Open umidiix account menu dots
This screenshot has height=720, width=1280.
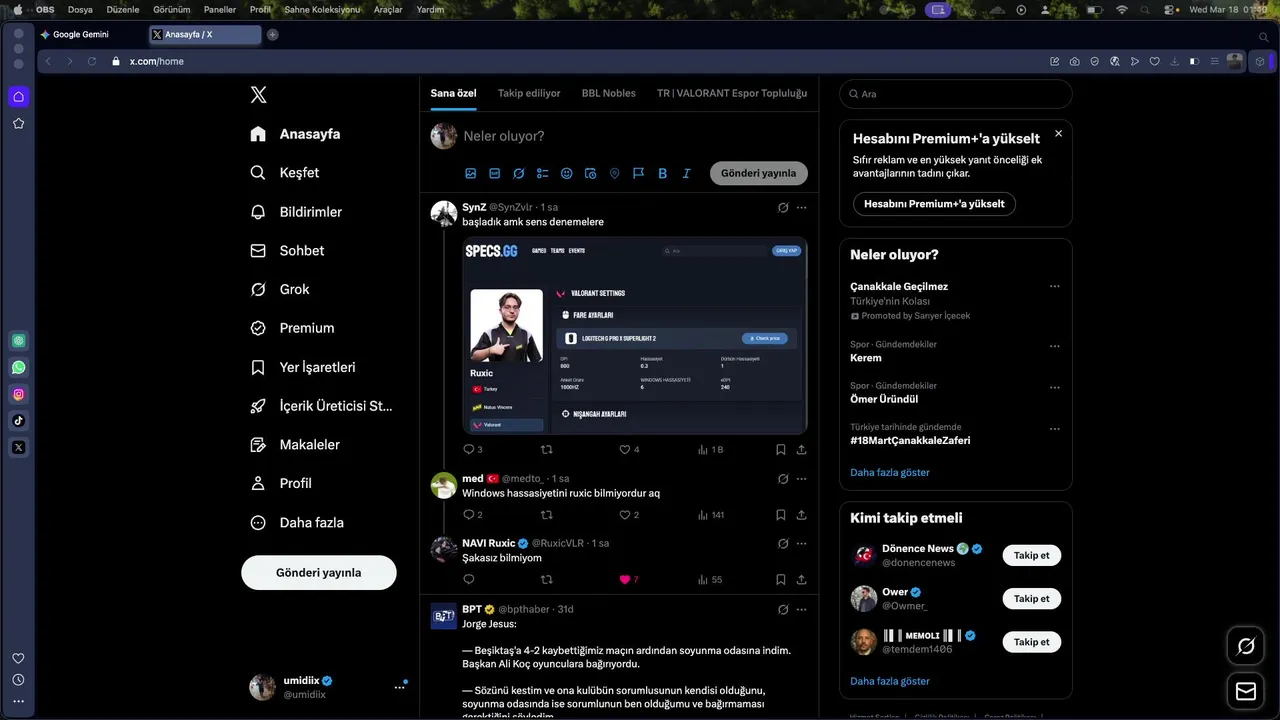399,687
